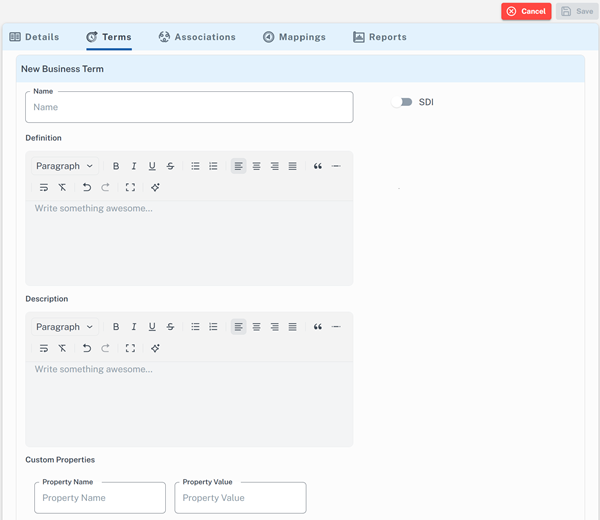Click the red Cancel button

pos(526,11)
